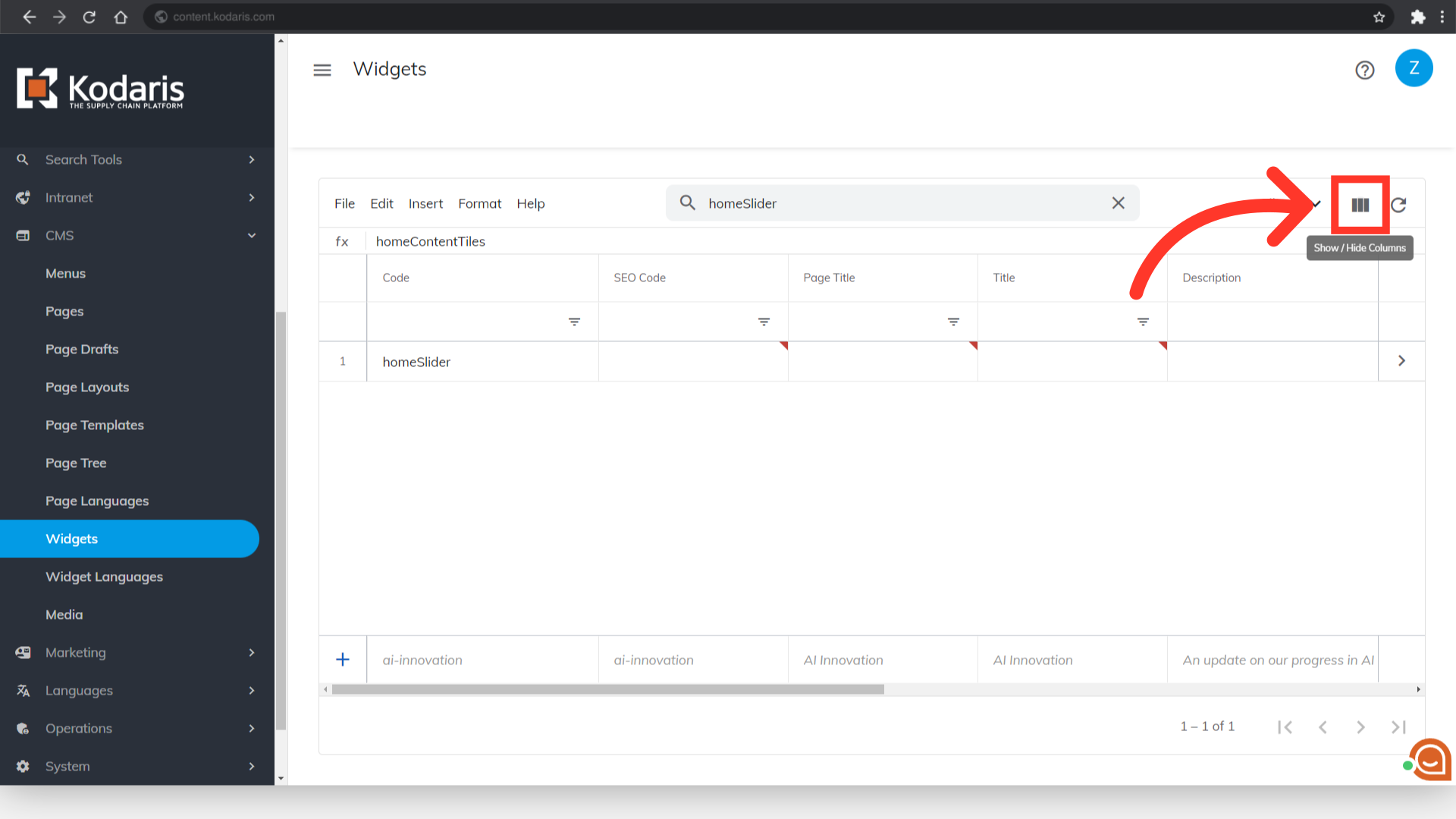Image resolution: width=1456 pixels, height=819 pixels.
Task: Clear the homeSlider search with X
Action: pos(1118,203)
